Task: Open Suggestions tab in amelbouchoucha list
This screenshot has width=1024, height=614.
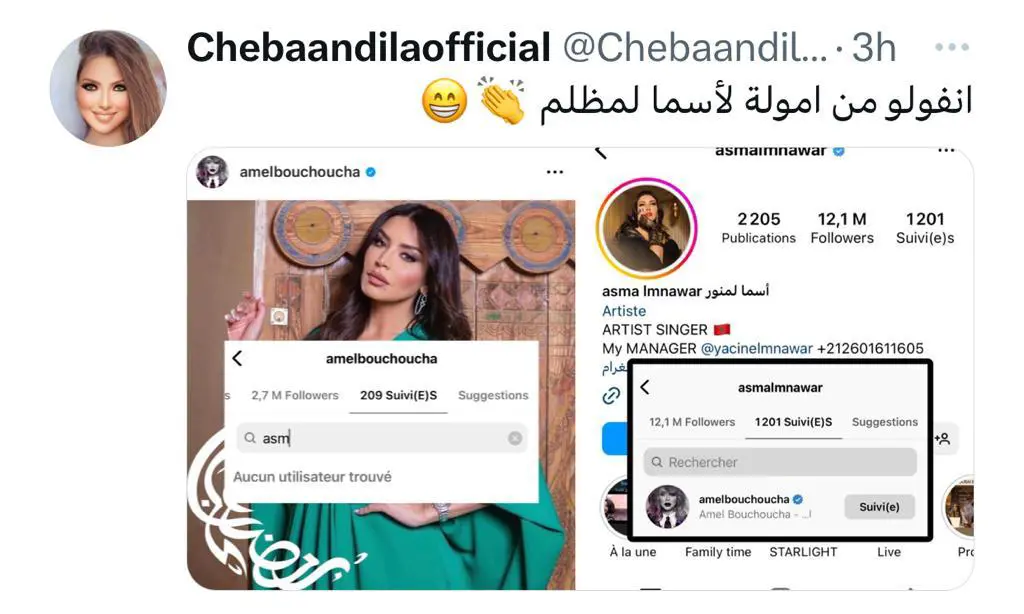Action: pos(493,395)
